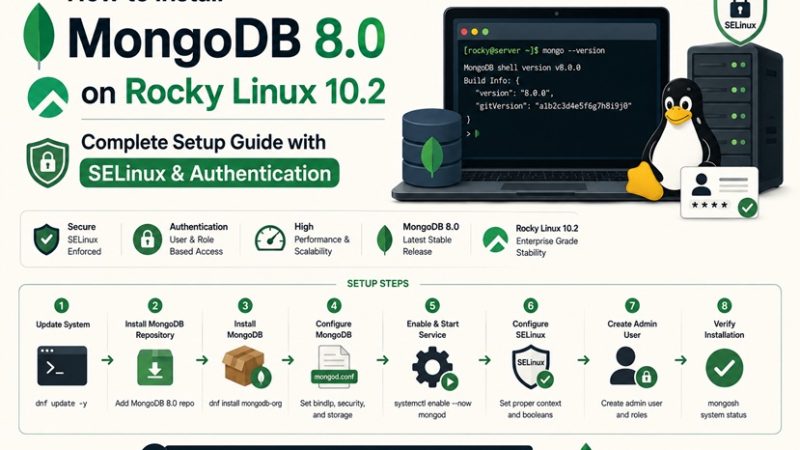
Task: Click the Rocky Linux logo beside 'on Rocky Linux 10.2'
Action: pos(48,97)
